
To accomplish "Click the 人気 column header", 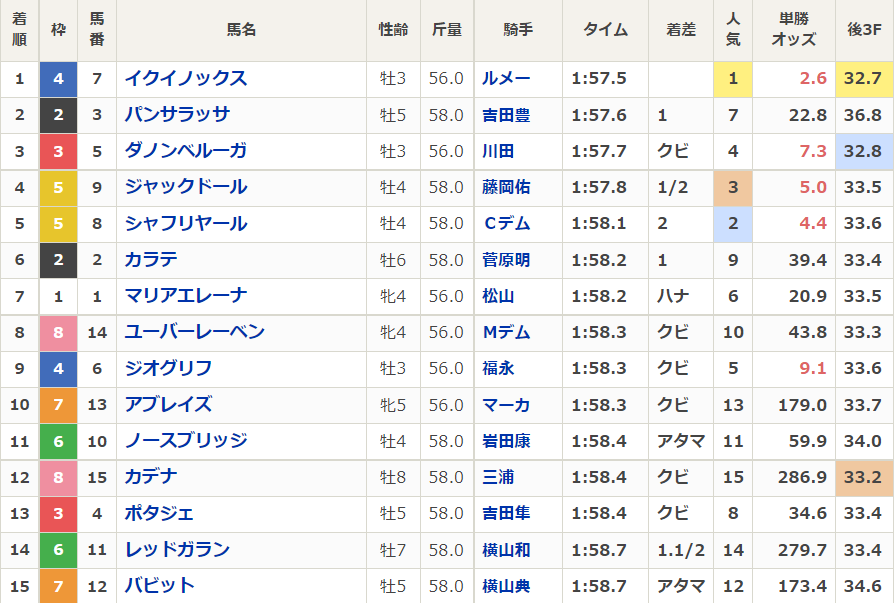I will click(733, 30).
